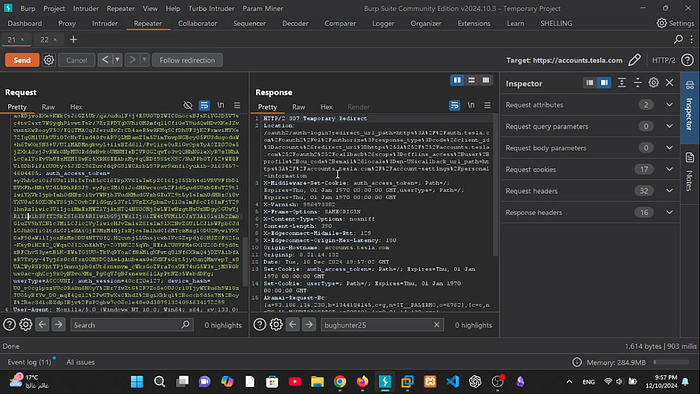
Task: Open Inspector settings gear
Action: point(654,83)
